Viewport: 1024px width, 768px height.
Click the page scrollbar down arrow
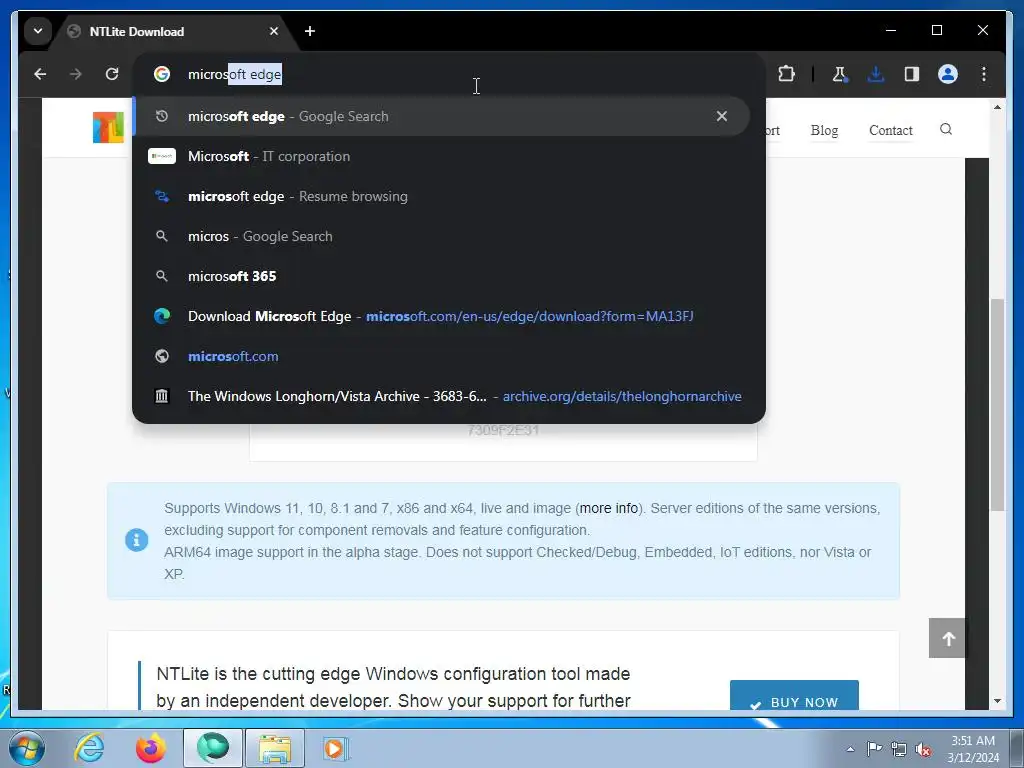click(x=997, y=701)
